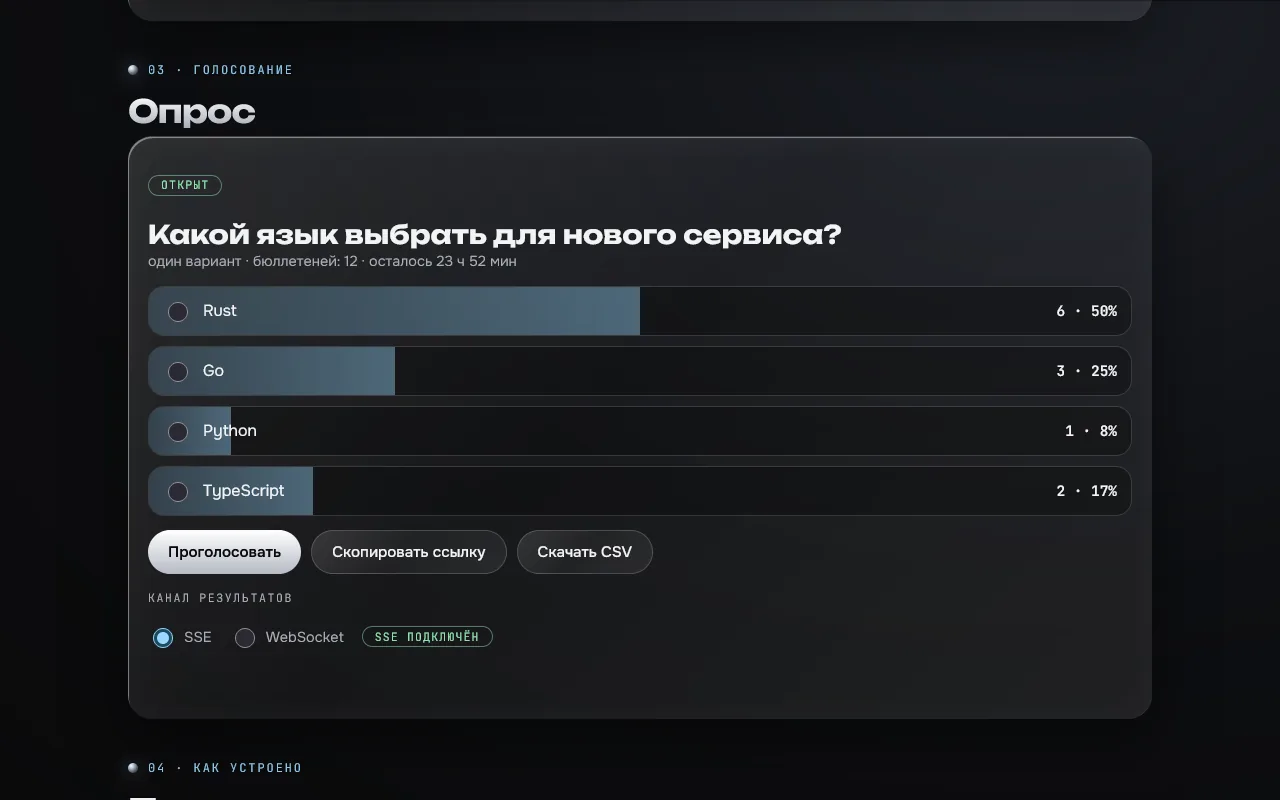The image size is (1280, 800).
Task: Copy the poll link with Скопировать ссылку
Action: click(x=409, y=552)
